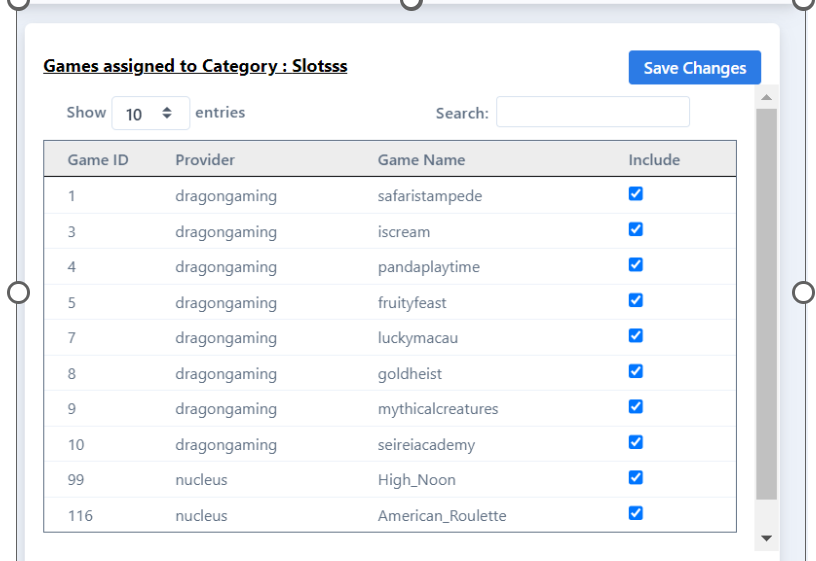Uncheck Include for mythicalcreatures
This screenshot has width=816, height=561.
(x=635, y=406)
